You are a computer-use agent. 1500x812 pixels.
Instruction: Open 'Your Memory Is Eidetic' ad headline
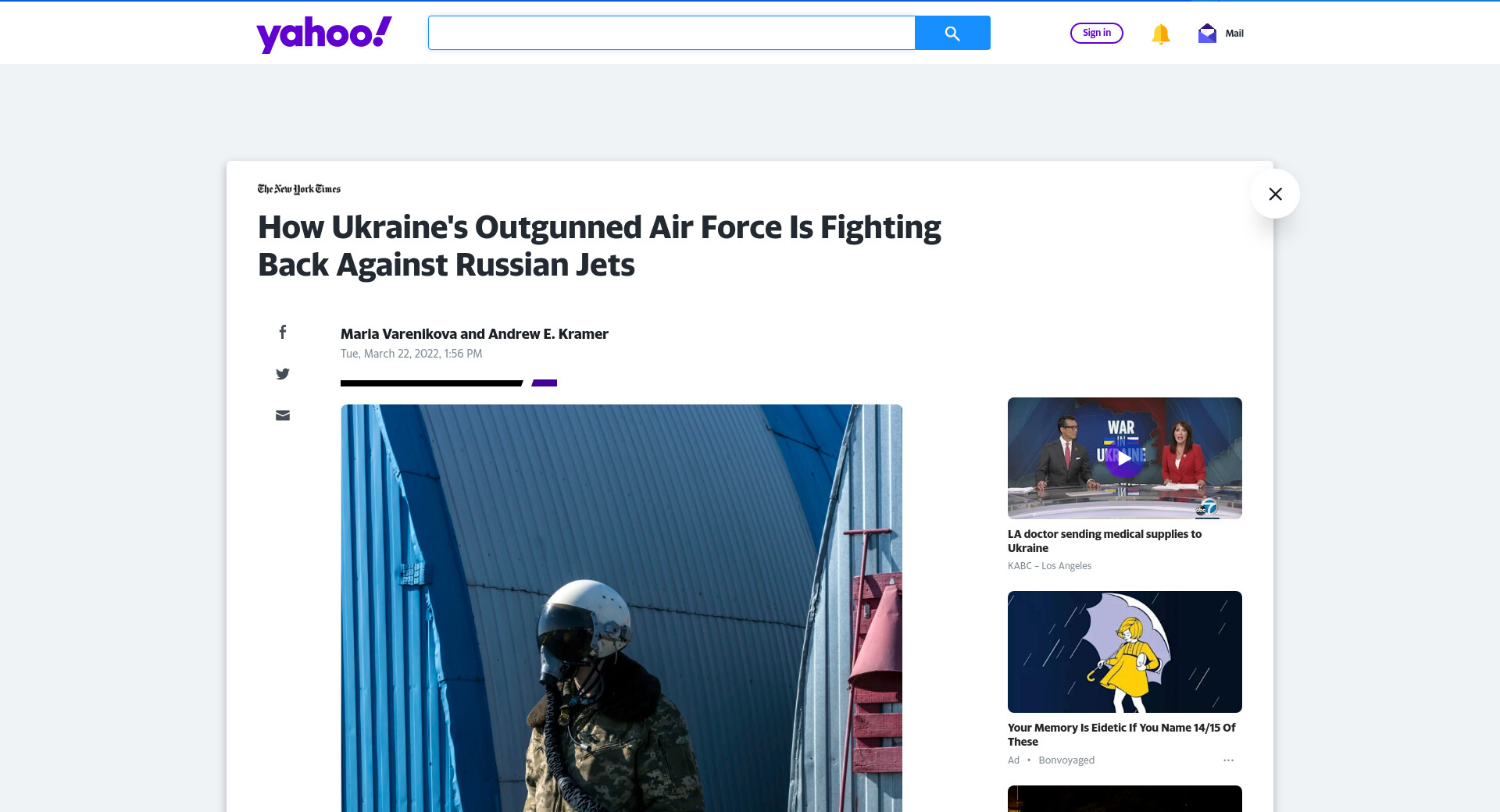(1121, 735)
